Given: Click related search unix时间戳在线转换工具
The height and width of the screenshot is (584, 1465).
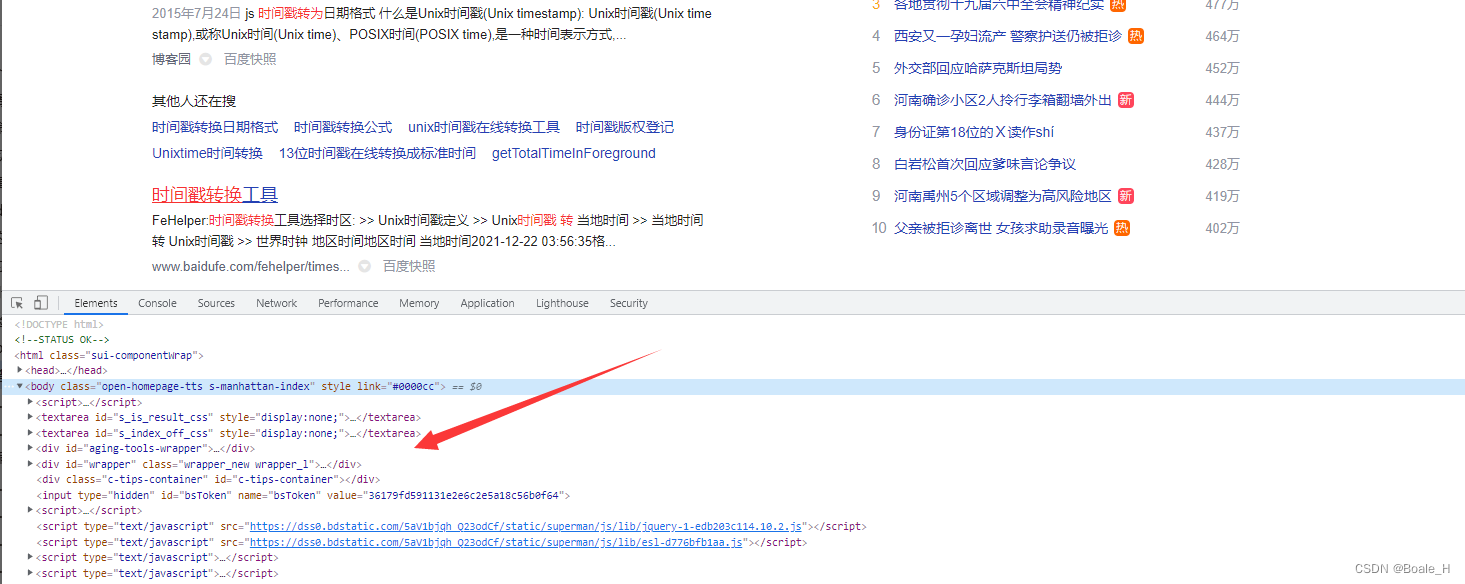Looking at the screenshot, I should click(x=484, y=127).
